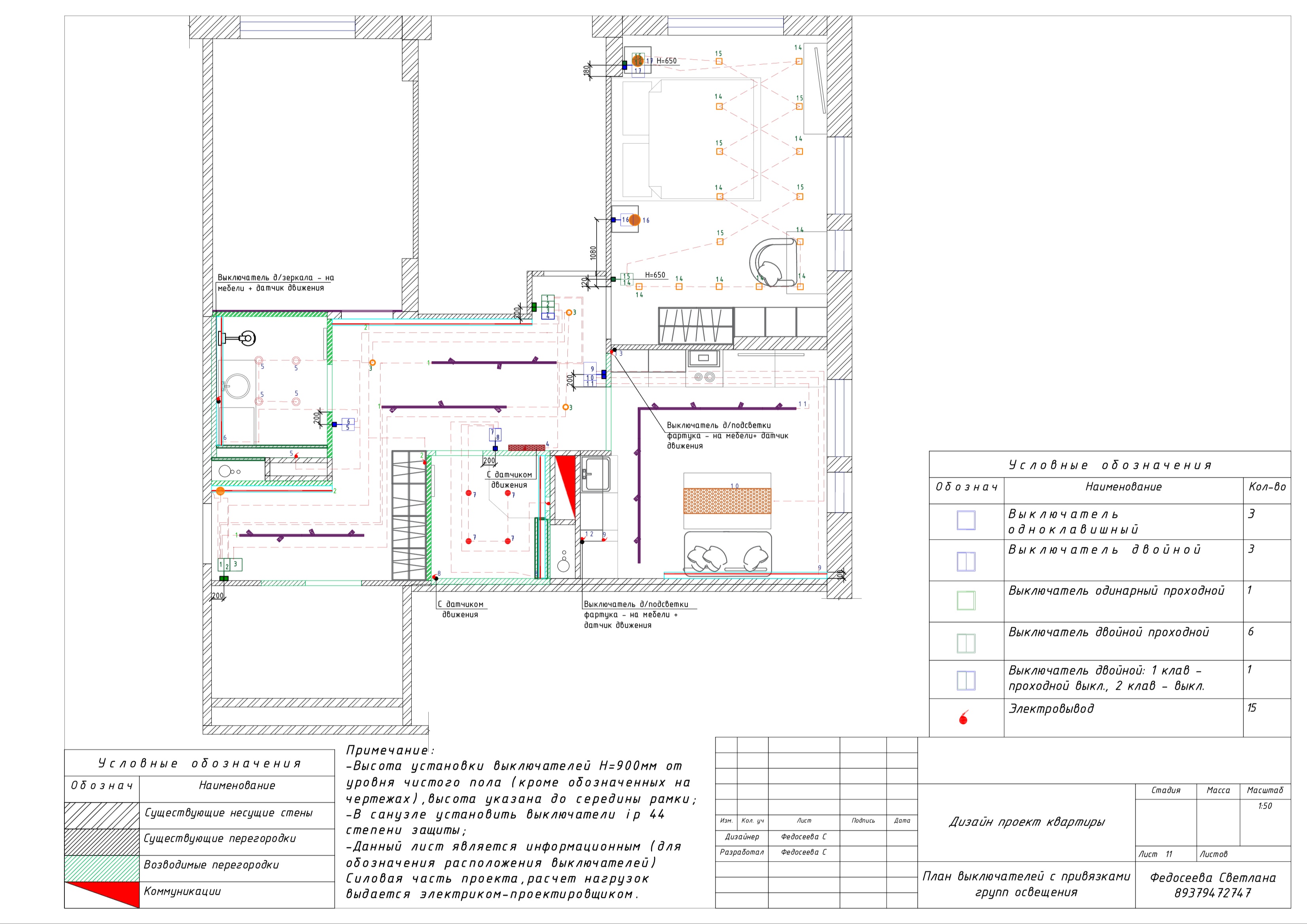Click the switch block labeled 1 2 3 near entrance
The height and width of the screenshot is (924, 1307).
pyautogui.click(x=230, y=565)
